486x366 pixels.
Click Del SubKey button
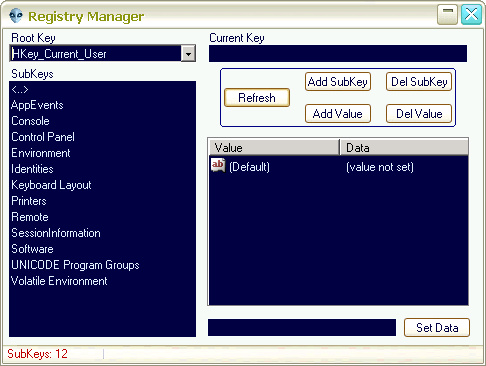pyautogui.click(x=419, y=82)
